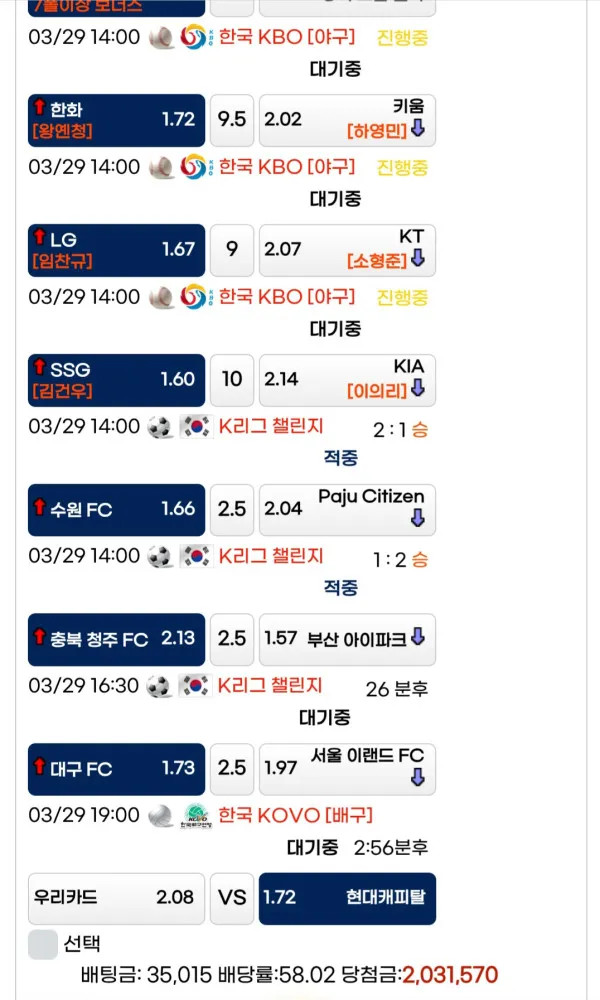Open 한국 KOVO [배구] league link
The width and height of the screenshot is (600, 1000).
(x=295, y=815)
